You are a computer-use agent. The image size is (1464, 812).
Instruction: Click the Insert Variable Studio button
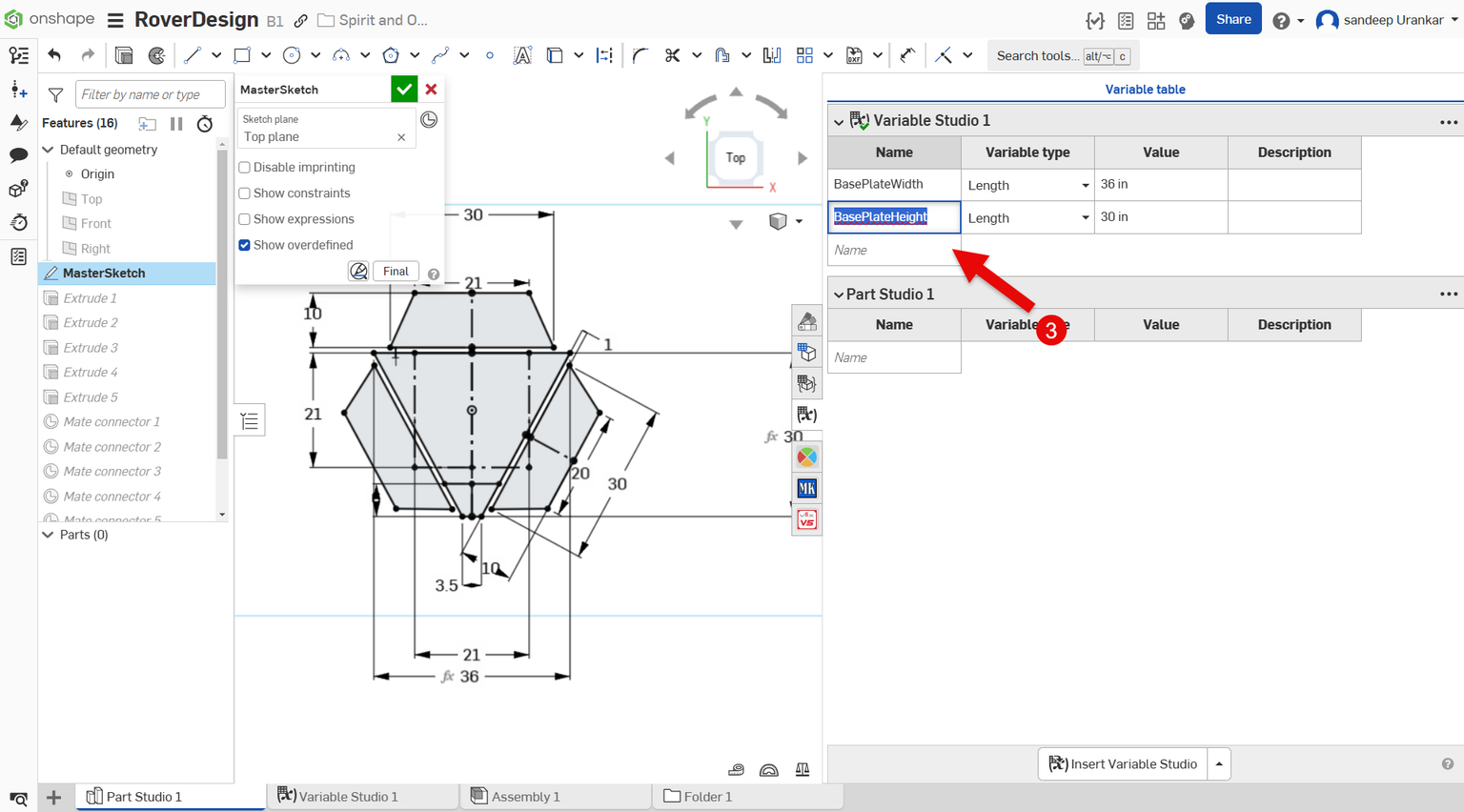pyautogui.click(x=1122, y=763)
